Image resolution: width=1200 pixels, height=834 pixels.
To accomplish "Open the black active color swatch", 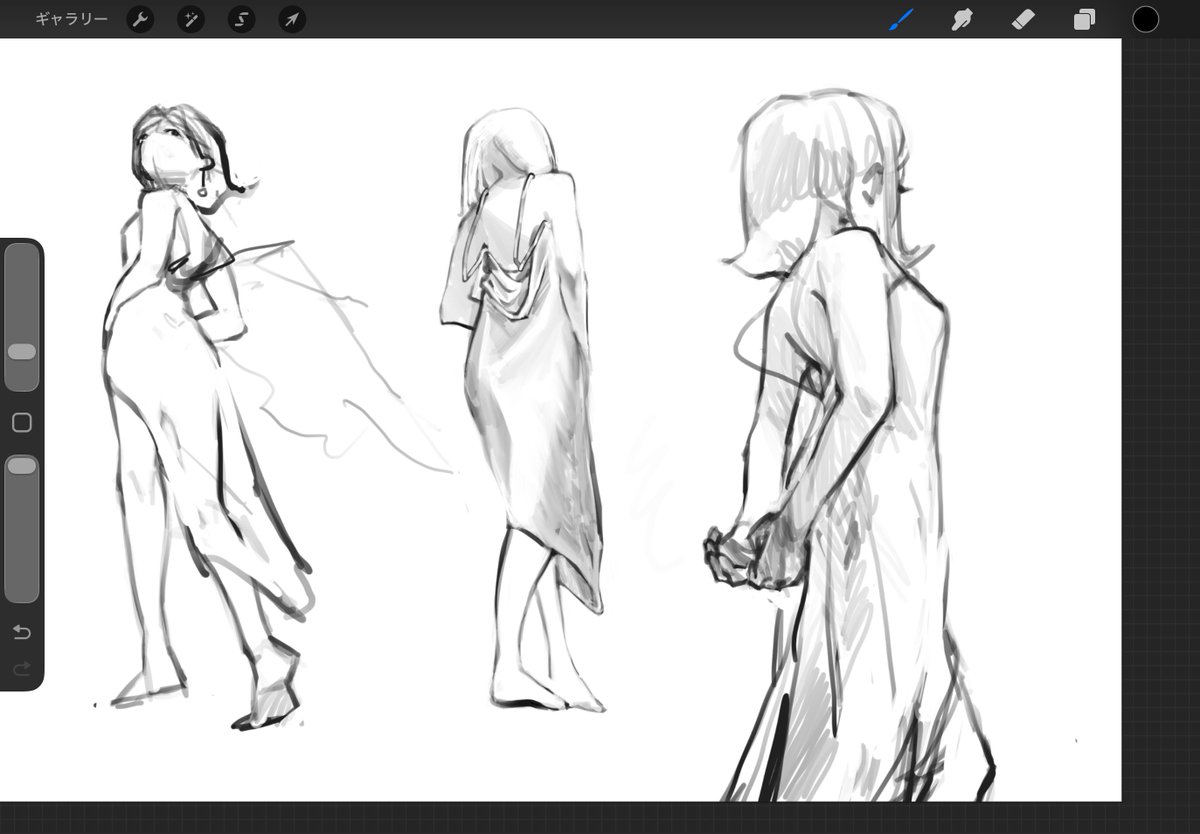I will click(x=1145, y=19).
